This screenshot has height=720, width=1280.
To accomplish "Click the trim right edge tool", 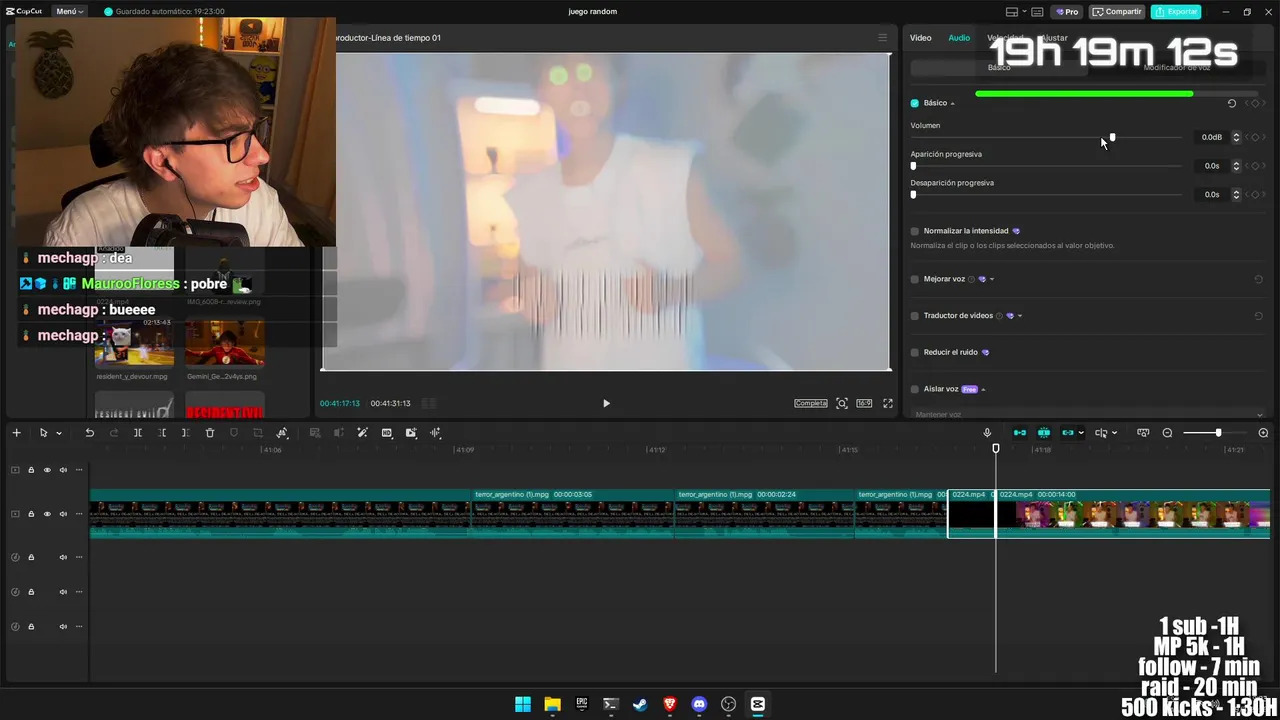I will (x=186, y=433).
